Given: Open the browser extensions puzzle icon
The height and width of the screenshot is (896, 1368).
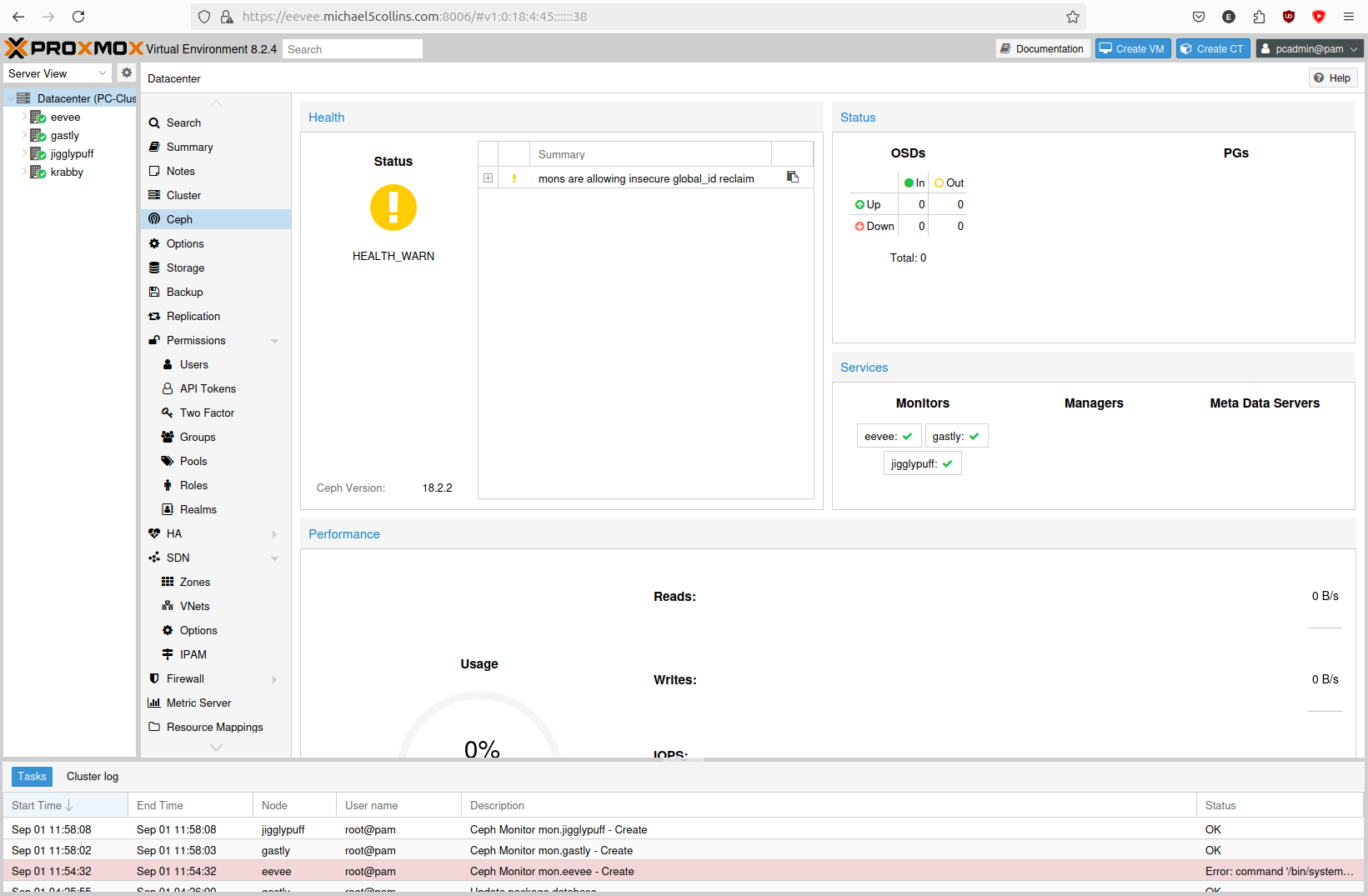Looking at the screenshot, I should pyautogui.click(x=1259, y=17).
